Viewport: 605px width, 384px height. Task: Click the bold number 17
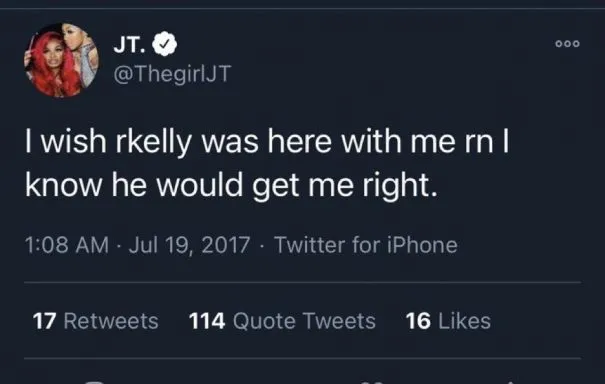(45, 321)
